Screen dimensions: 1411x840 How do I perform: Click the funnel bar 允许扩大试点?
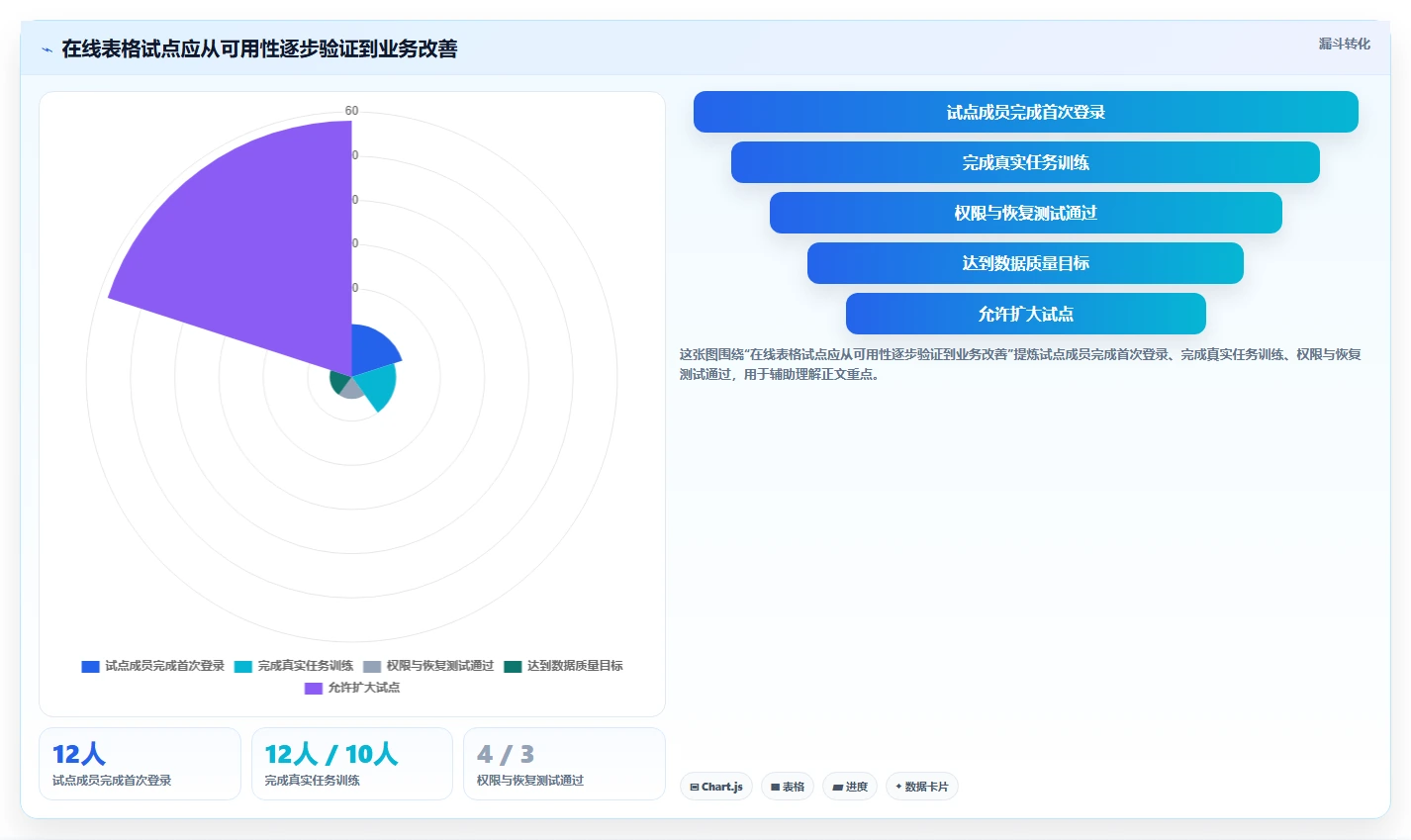[1025, 314]
